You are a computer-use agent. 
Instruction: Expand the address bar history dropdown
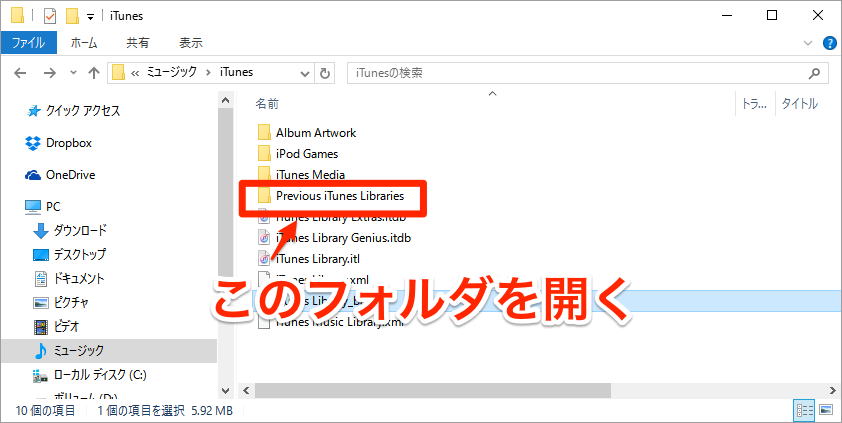tap(305, 73)
